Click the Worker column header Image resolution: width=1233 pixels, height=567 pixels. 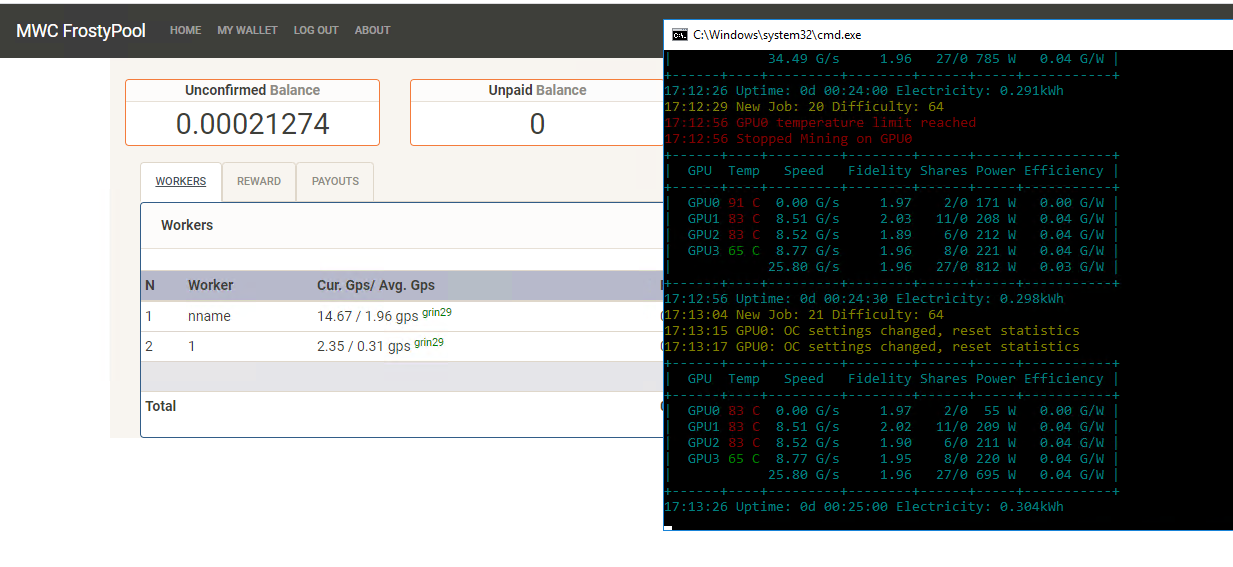tap(210, 285)
